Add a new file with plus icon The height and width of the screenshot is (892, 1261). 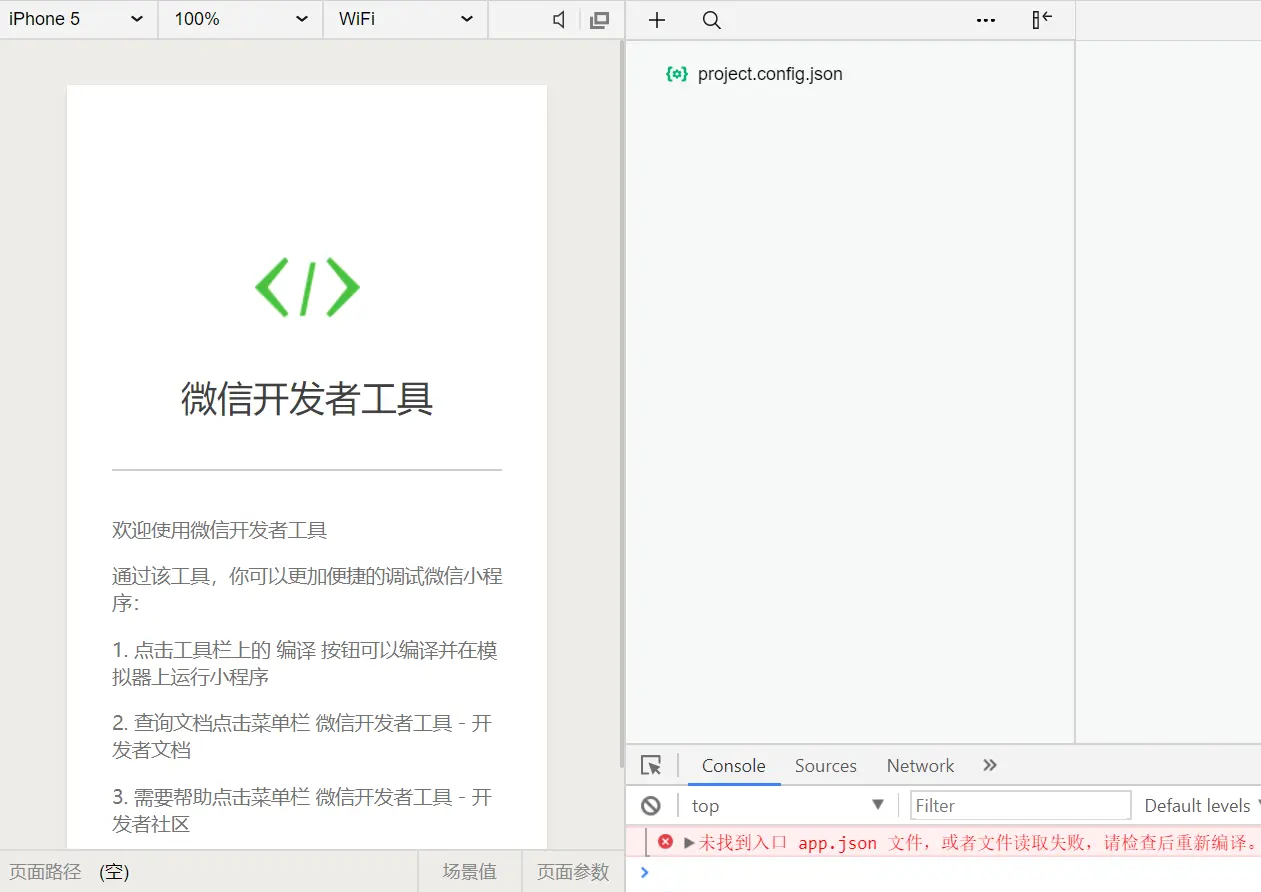click(x=657, y=20)
